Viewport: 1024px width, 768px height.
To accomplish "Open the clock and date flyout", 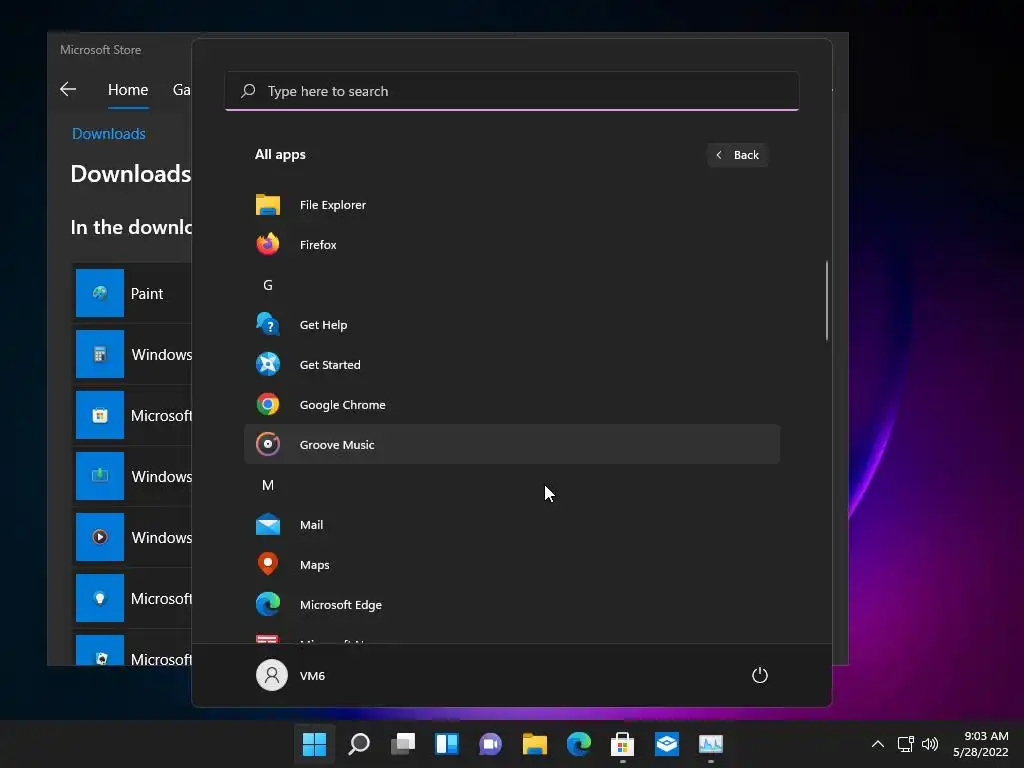I will (980, 744).
